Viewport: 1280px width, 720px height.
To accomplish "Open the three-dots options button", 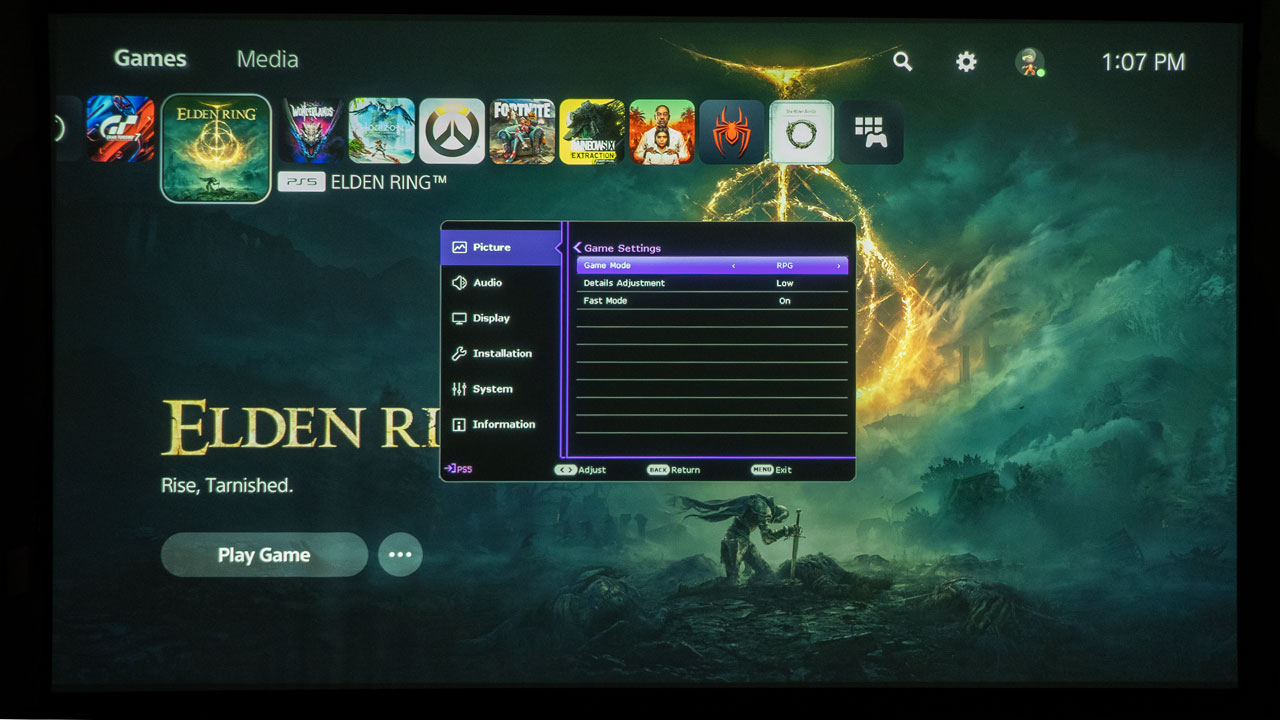I will pos(400,554).
